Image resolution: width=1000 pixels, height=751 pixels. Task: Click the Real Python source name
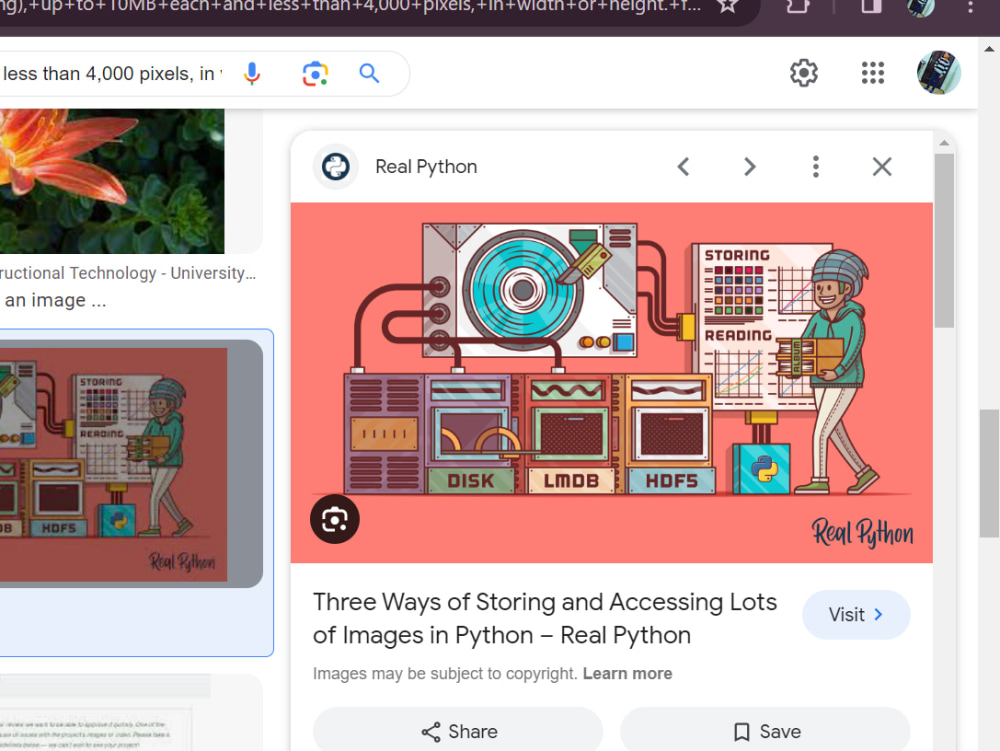click(426, 167)
